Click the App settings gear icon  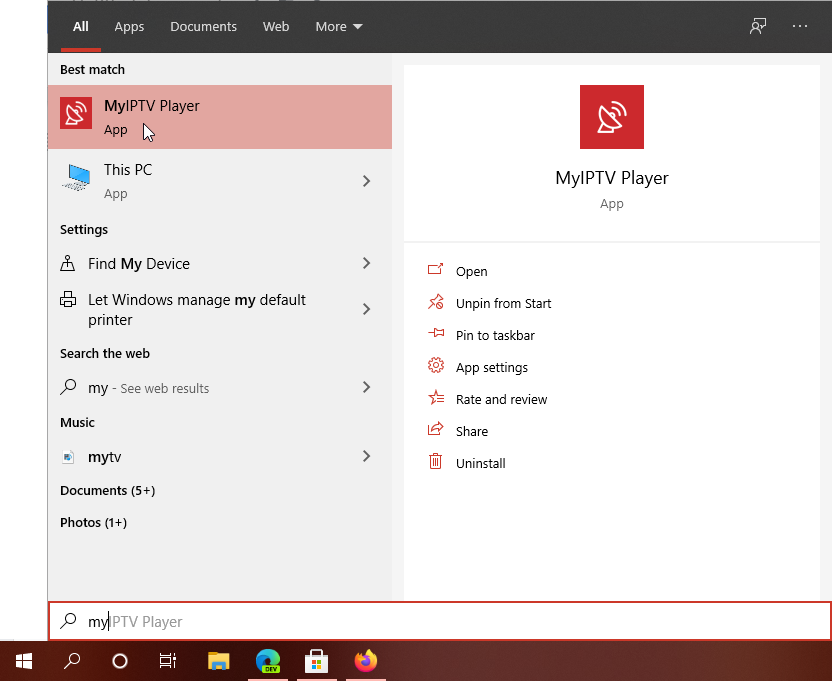point(436,366)
